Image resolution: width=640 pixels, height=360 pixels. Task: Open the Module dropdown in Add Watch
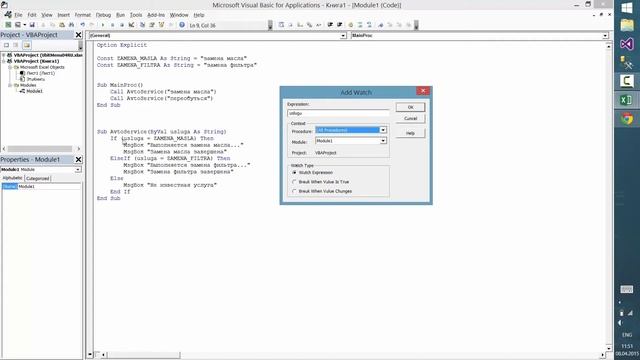(x=383, y=141)
